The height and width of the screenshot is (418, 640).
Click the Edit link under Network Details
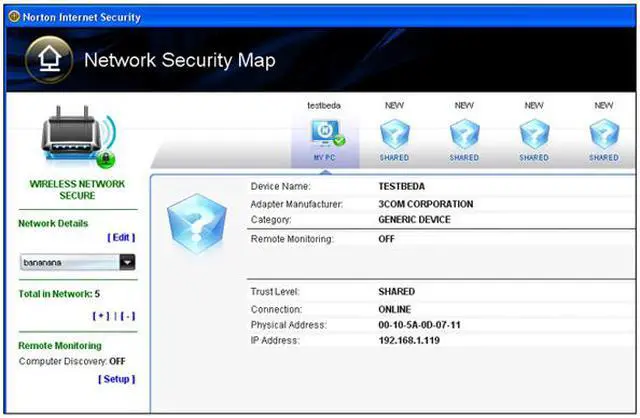120,237
